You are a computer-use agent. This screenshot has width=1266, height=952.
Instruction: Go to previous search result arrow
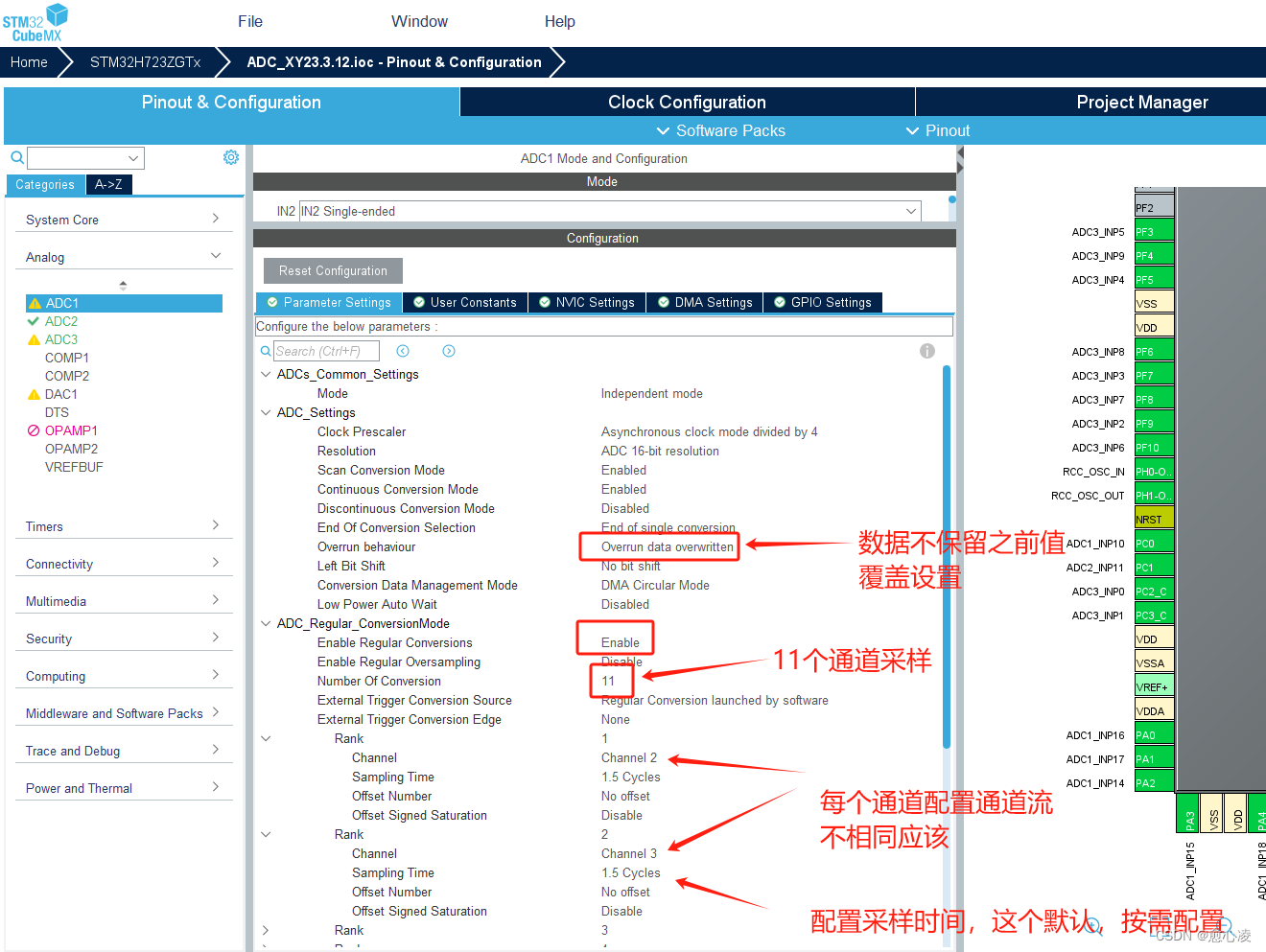pos(403,351)
